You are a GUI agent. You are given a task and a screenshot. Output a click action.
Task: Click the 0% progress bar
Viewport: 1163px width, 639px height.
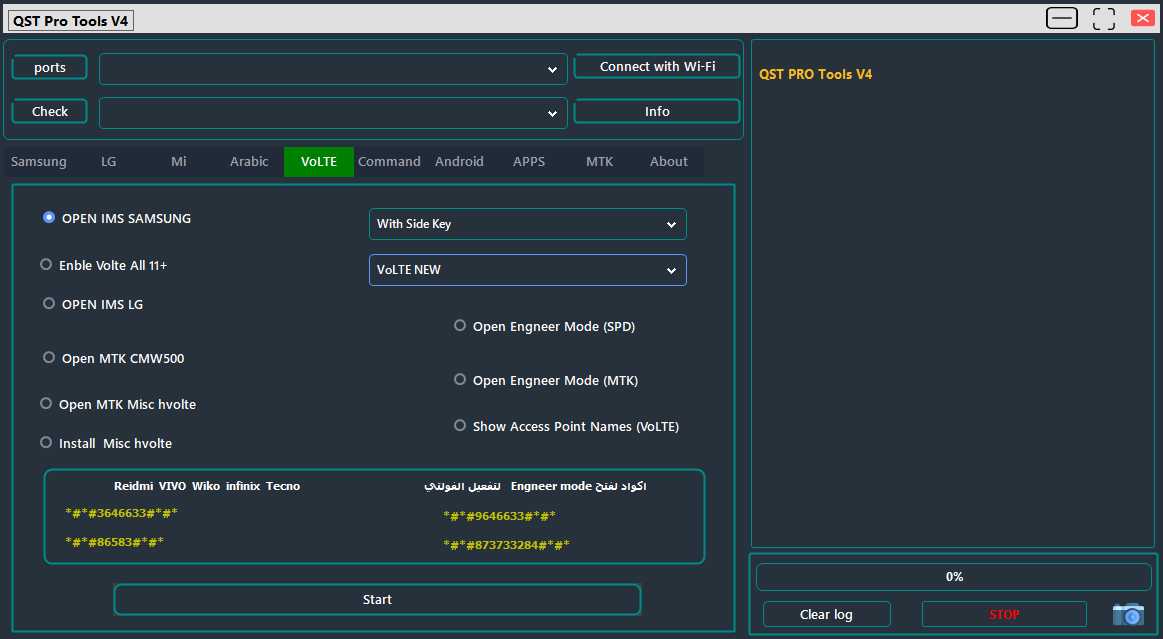tap(953, 576)
